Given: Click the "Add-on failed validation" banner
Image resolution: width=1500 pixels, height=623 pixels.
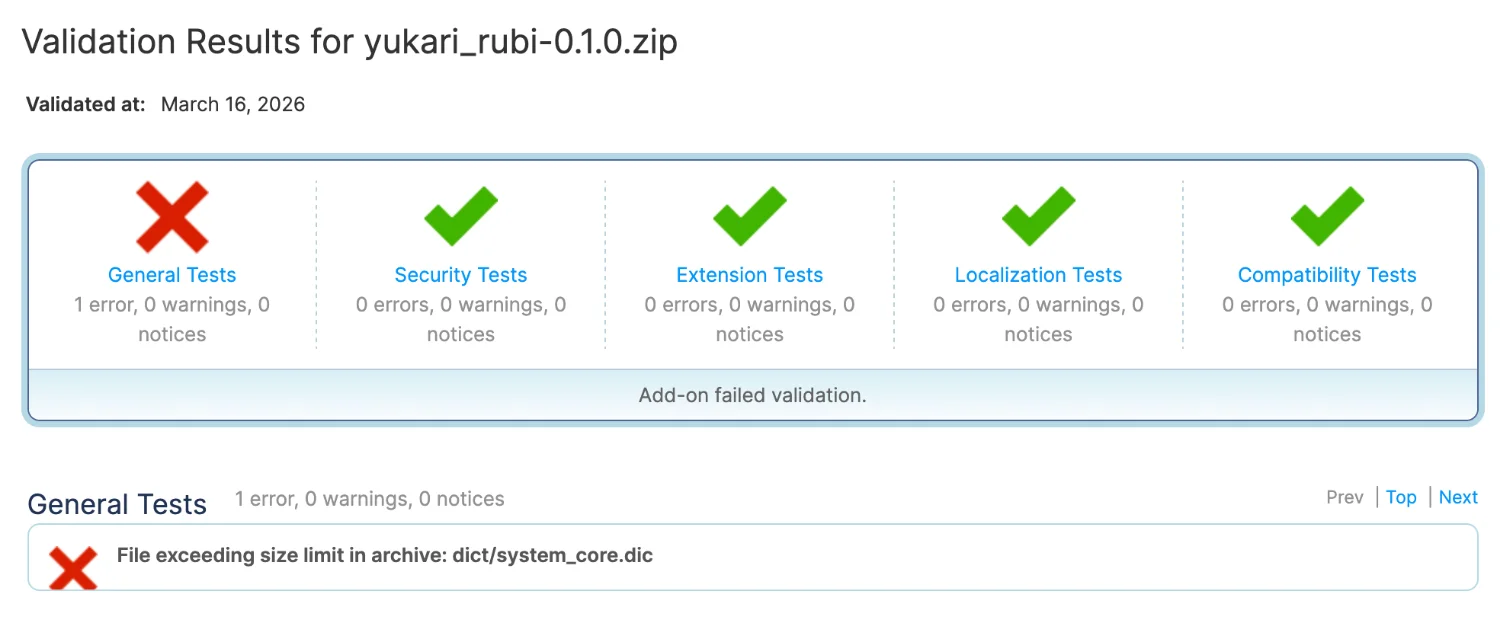Looking at the screenshot, I should (752, 395).
